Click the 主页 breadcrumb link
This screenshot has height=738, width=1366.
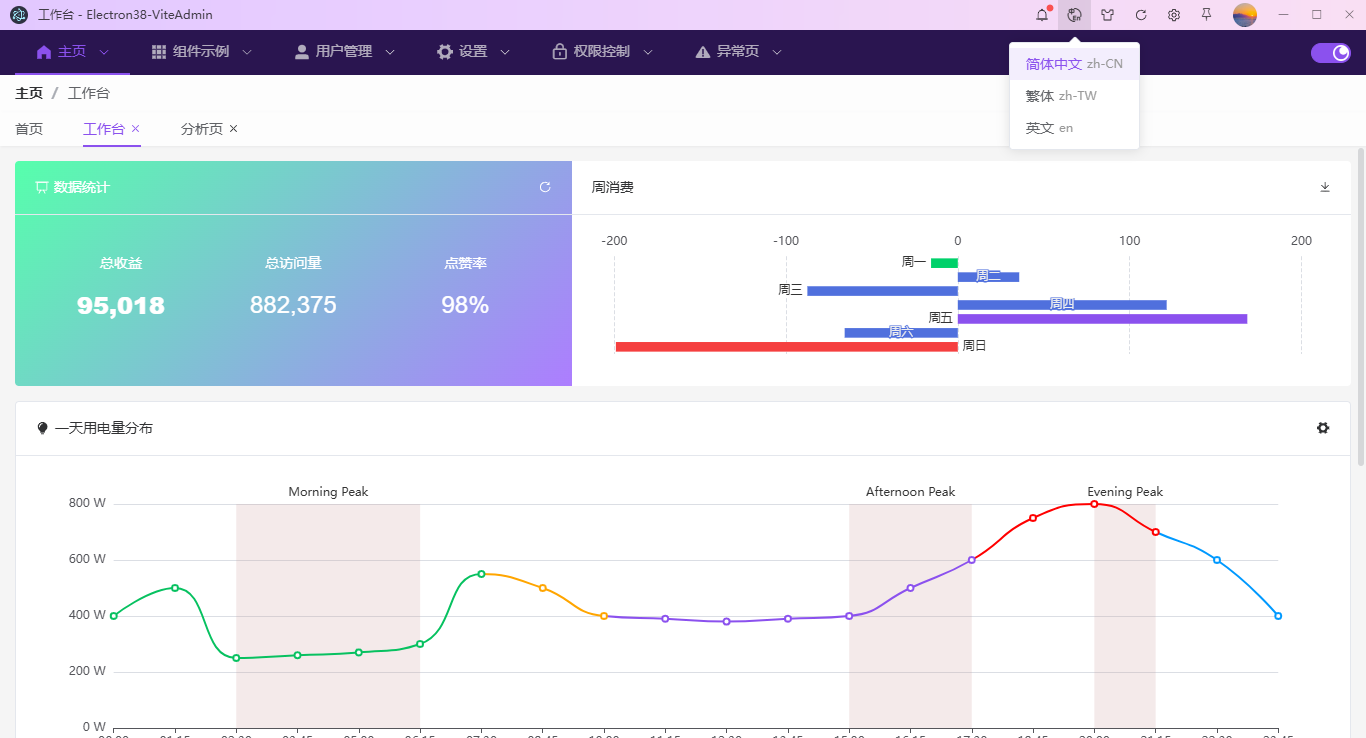click(x=29, y=92)
